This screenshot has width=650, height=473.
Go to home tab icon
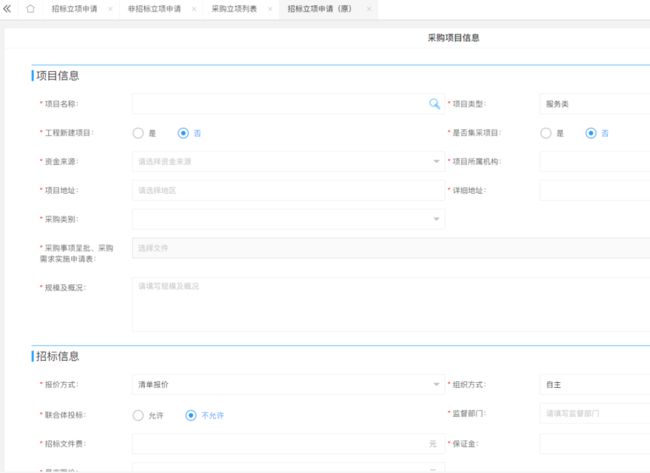click(30, 8)
